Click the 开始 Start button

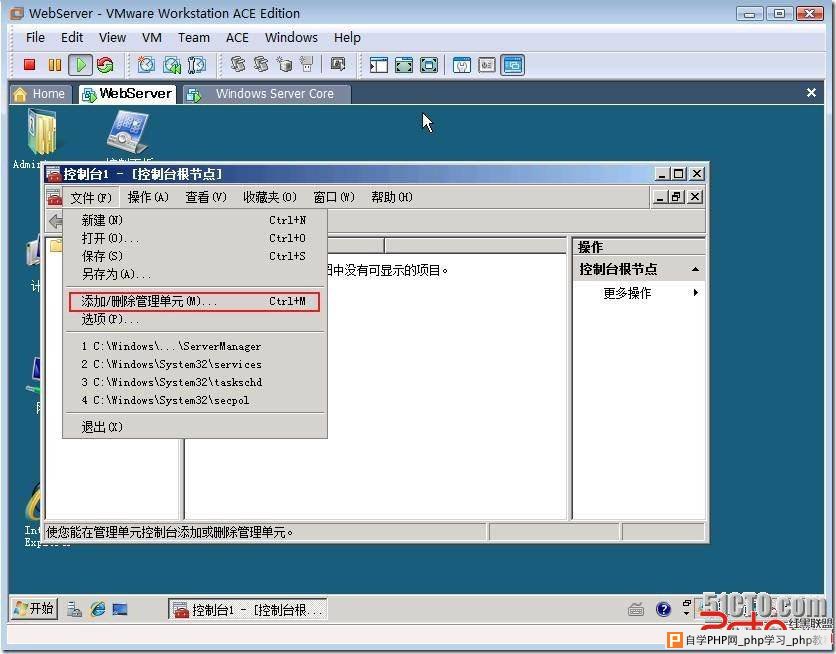click(35, 609)
